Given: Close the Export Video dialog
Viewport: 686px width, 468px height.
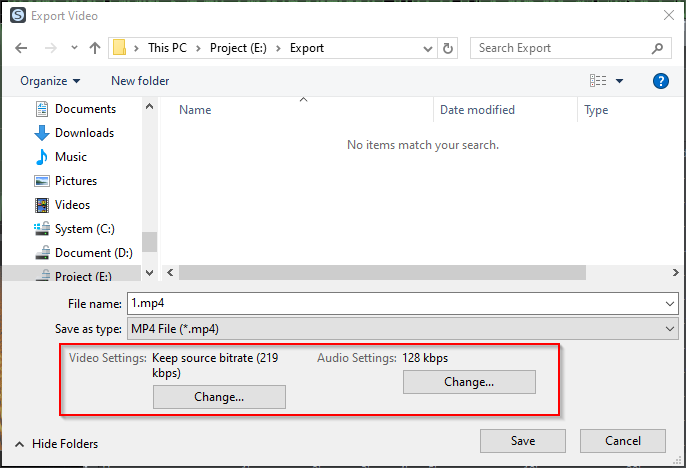Looking at the screenshot, I should [668, 15].
